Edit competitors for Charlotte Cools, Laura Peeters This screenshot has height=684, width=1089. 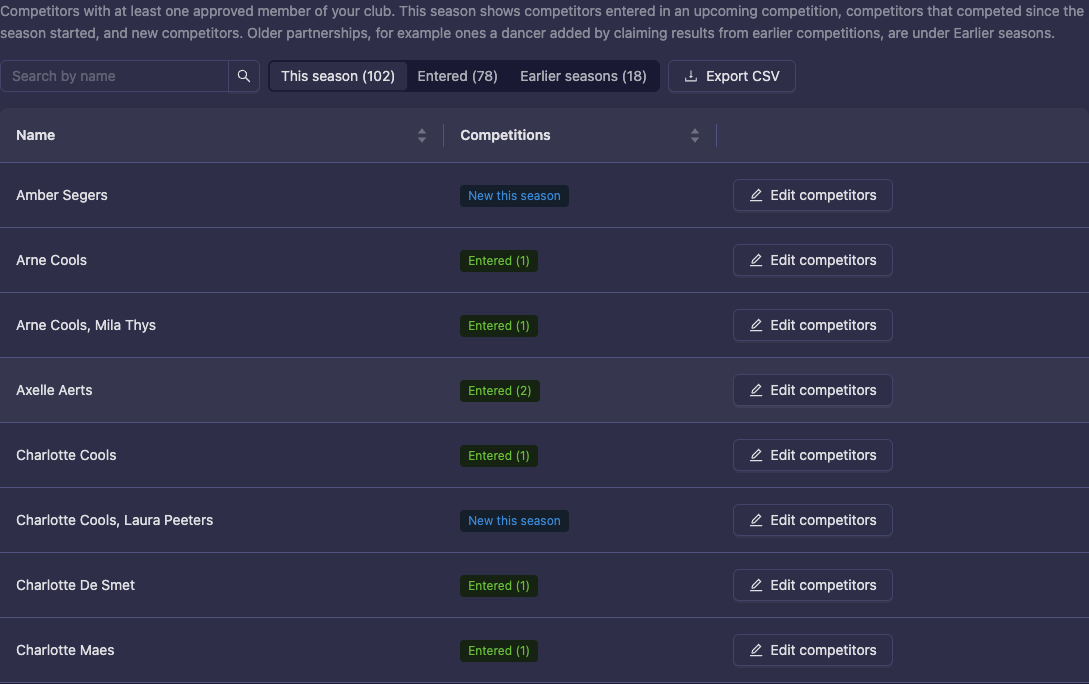coord(813,520)
